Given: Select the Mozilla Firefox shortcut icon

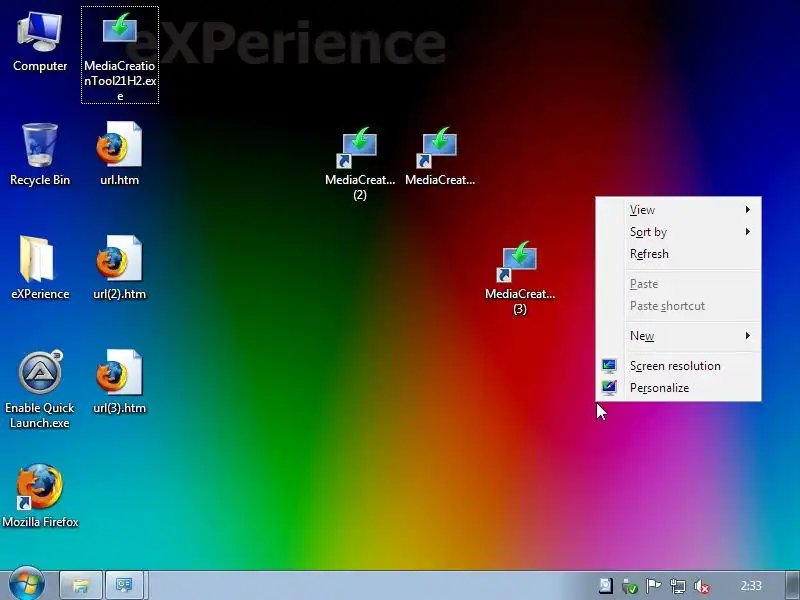Looking at the screenshot, I should 40,495.
